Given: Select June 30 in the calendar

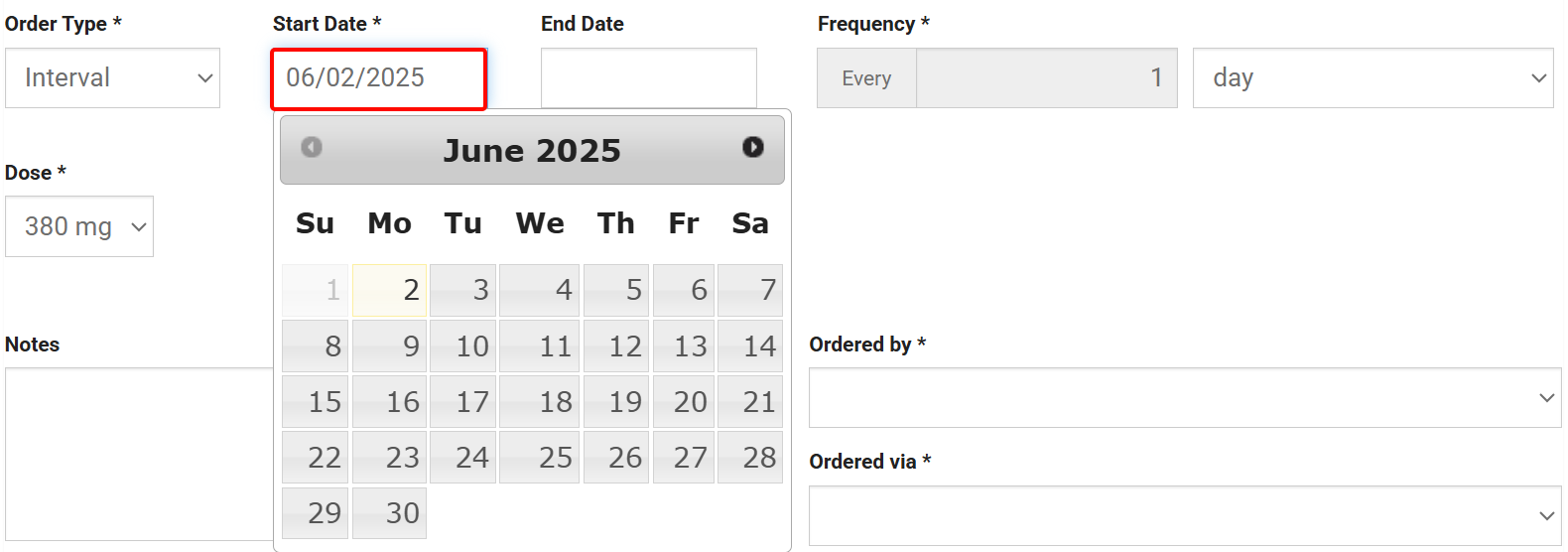Looking at the screenshot, I should (x=390, y=512).
